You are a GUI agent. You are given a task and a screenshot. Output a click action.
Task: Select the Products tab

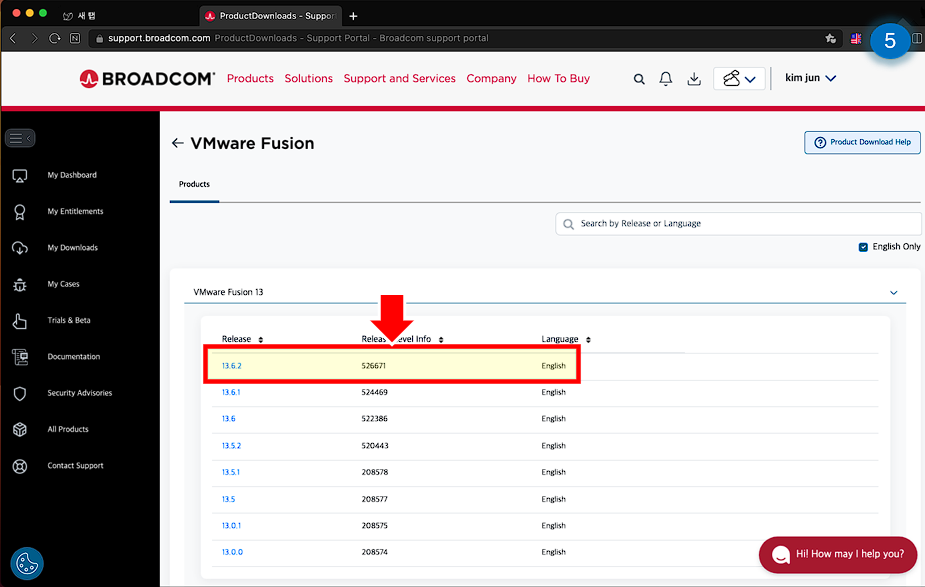coord(194,185)
